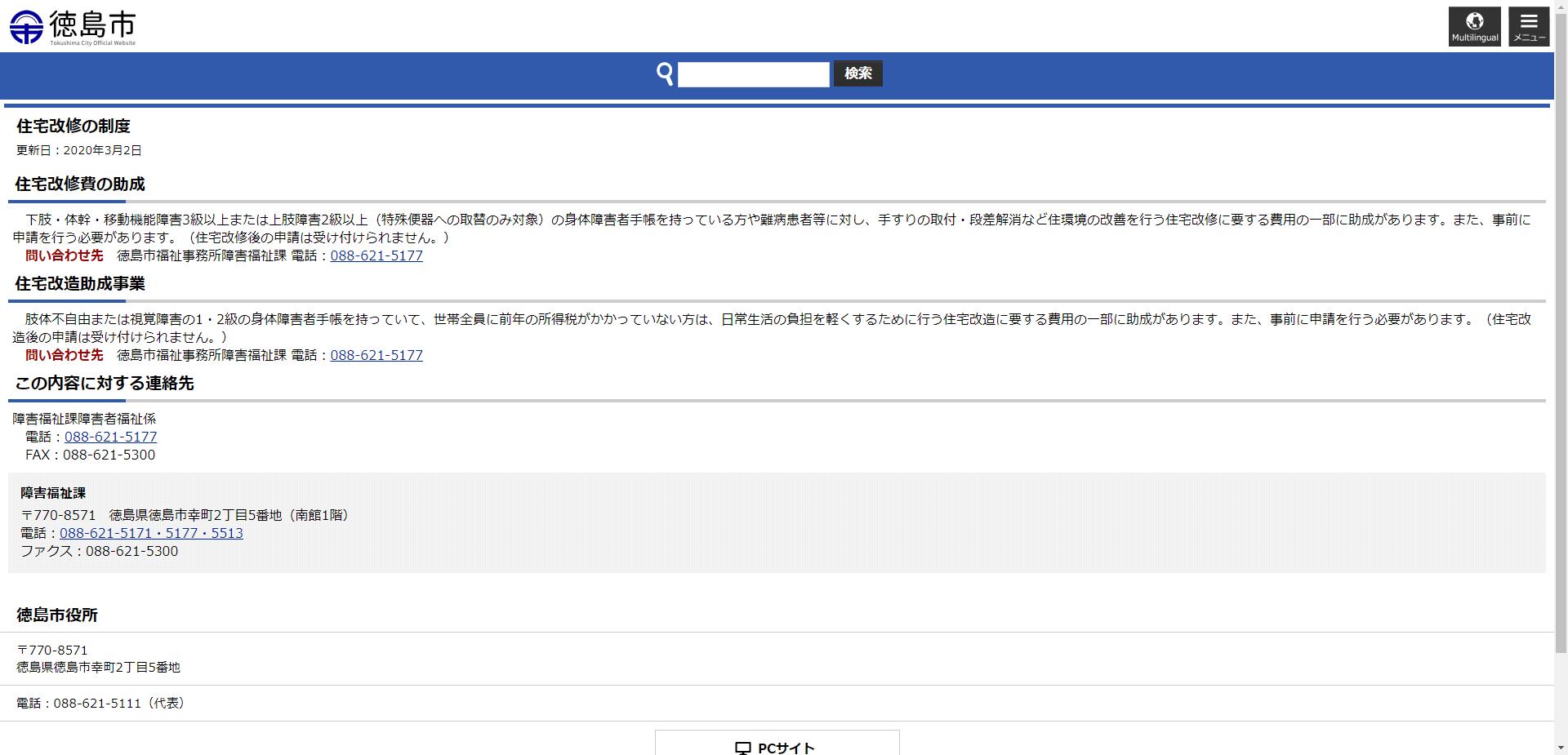Click the Tokushima City Official Website tagline link
The height and width of the screenshot is (755, 1568).
tap(90, 44)
